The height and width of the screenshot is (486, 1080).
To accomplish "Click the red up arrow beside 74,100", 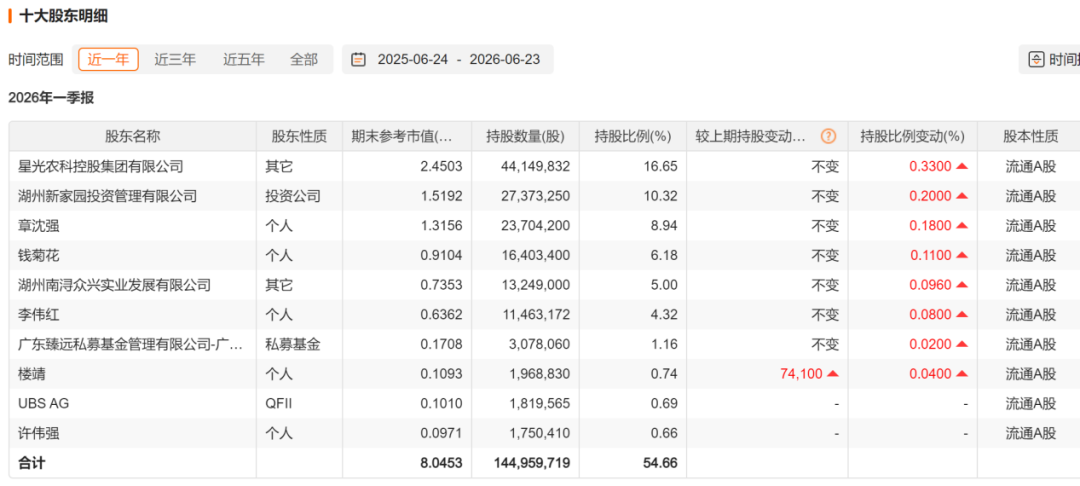I will (833, 374).
